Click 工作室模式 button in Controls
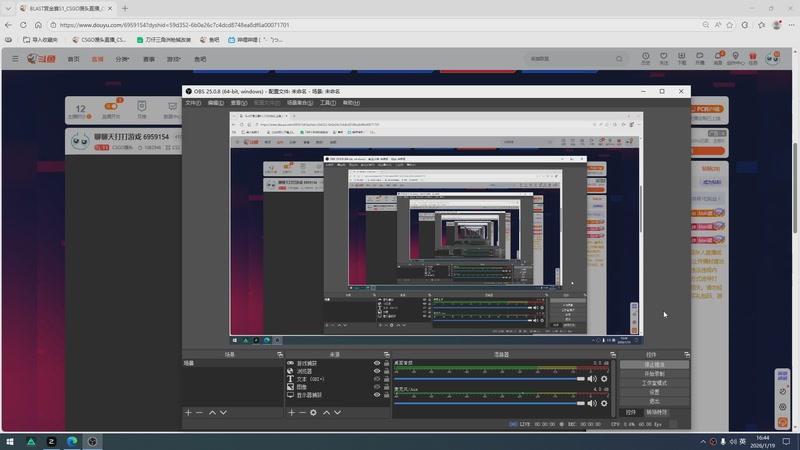 click(654, 383)
